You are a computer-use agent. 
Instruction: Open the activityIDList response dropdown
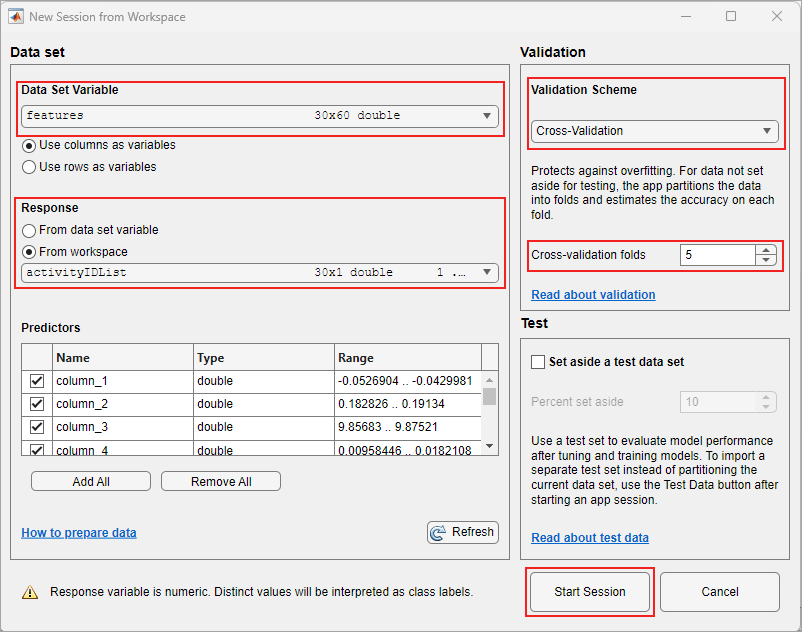(484, 272)
